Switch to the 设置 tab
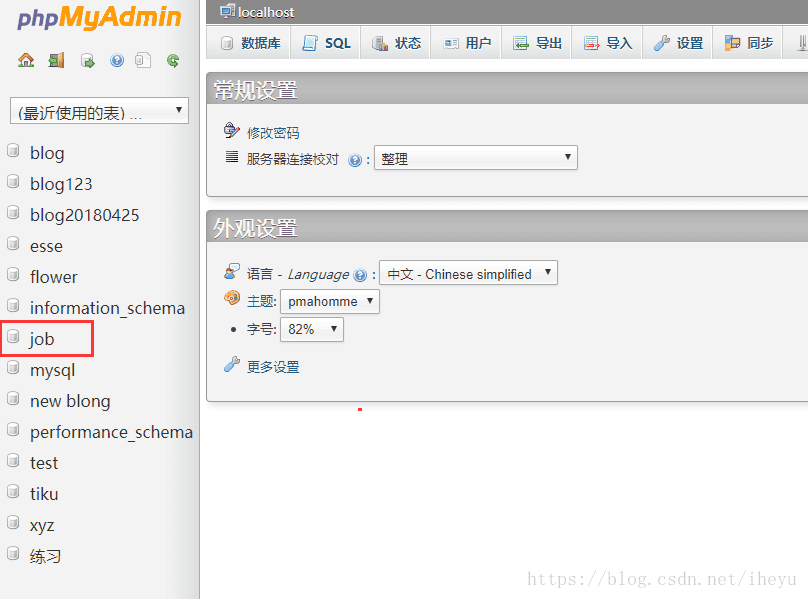 tap(679, 43)
